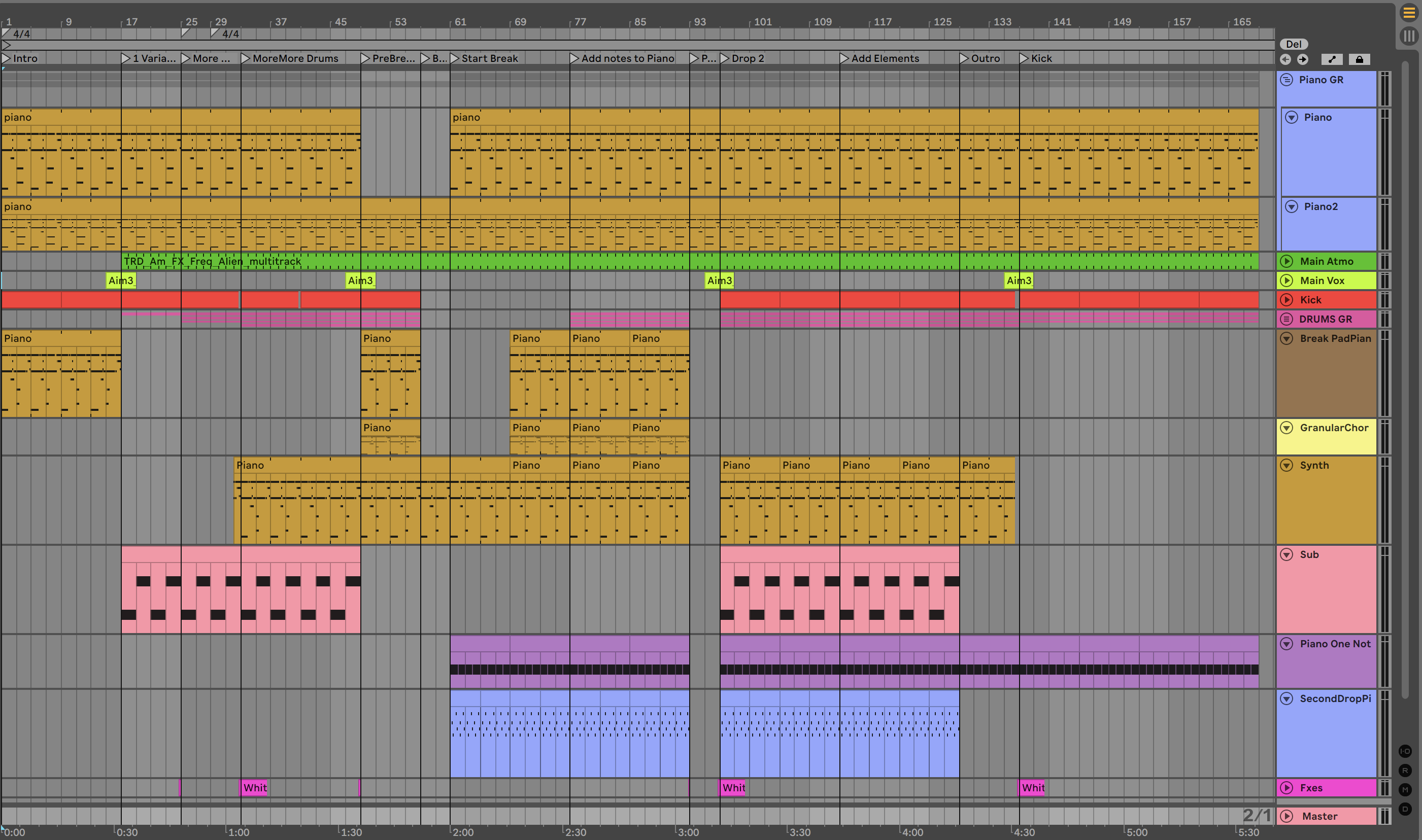Unfold the Fxes track
Image resolution: width=1422 pixels, height=840 pixels.
tap(1286, 788)
